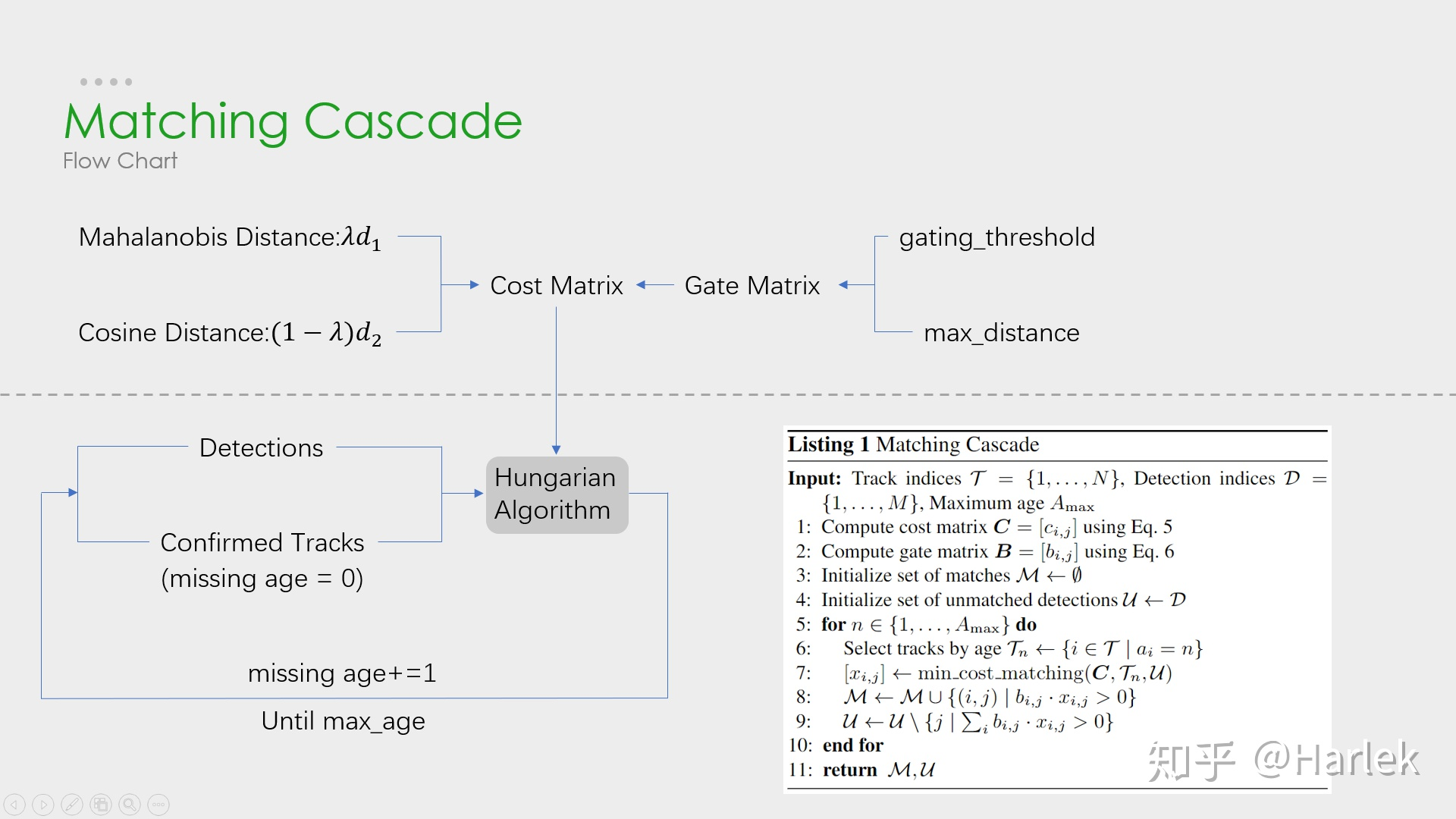Screen dimensions: 1456x819
Task: Select the Cost Matrix label
Action: (x=556, y=286)
